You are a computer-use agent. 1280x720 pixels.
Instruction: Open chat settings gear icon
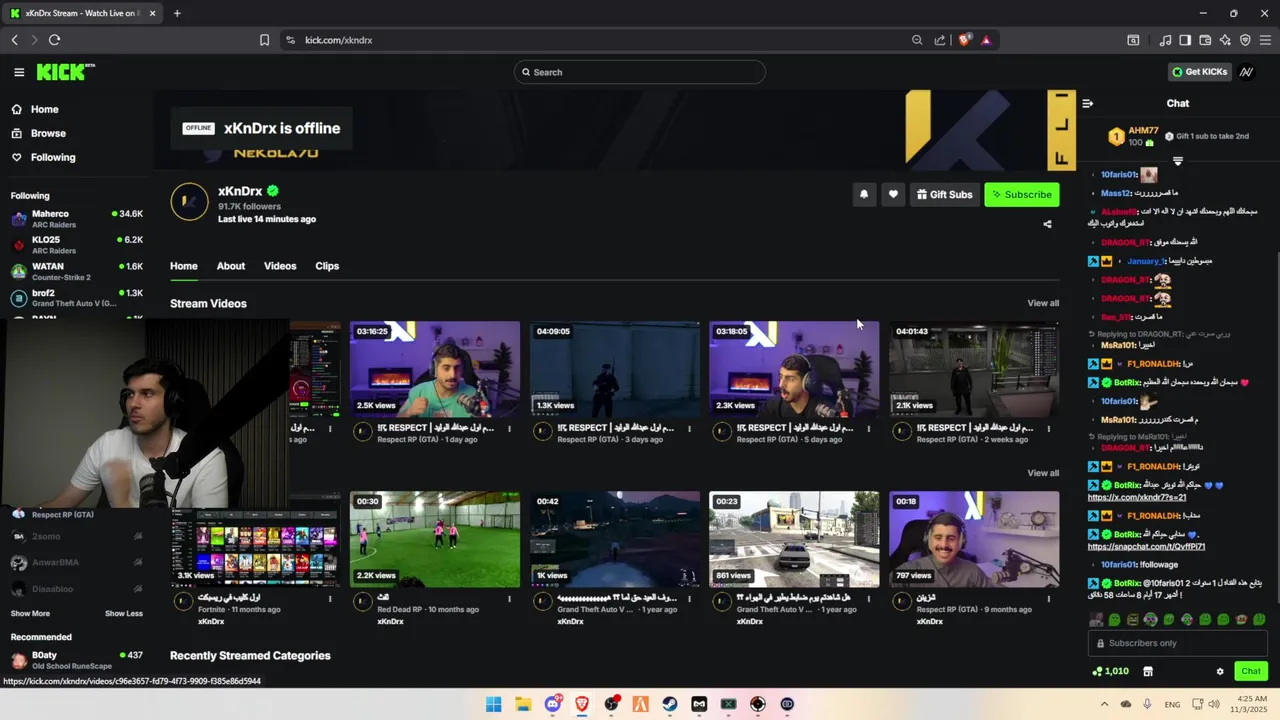coord(1220,671)
